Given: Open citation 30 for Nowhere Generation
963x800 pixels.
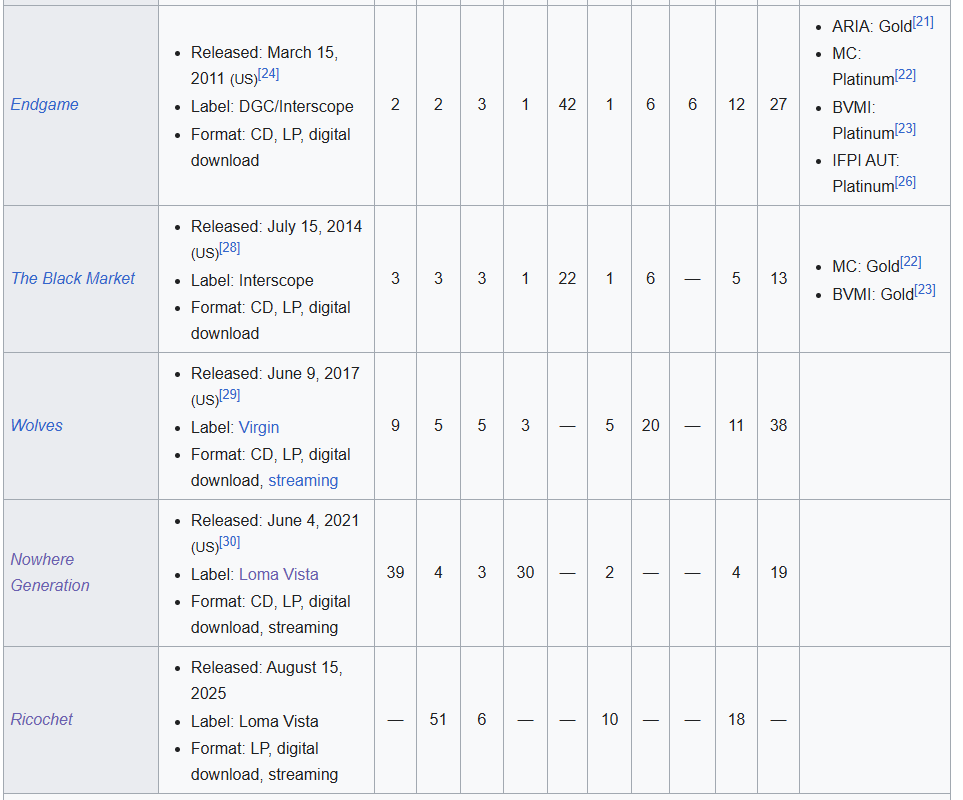Looking at the screenshot, I should (230, 542).
